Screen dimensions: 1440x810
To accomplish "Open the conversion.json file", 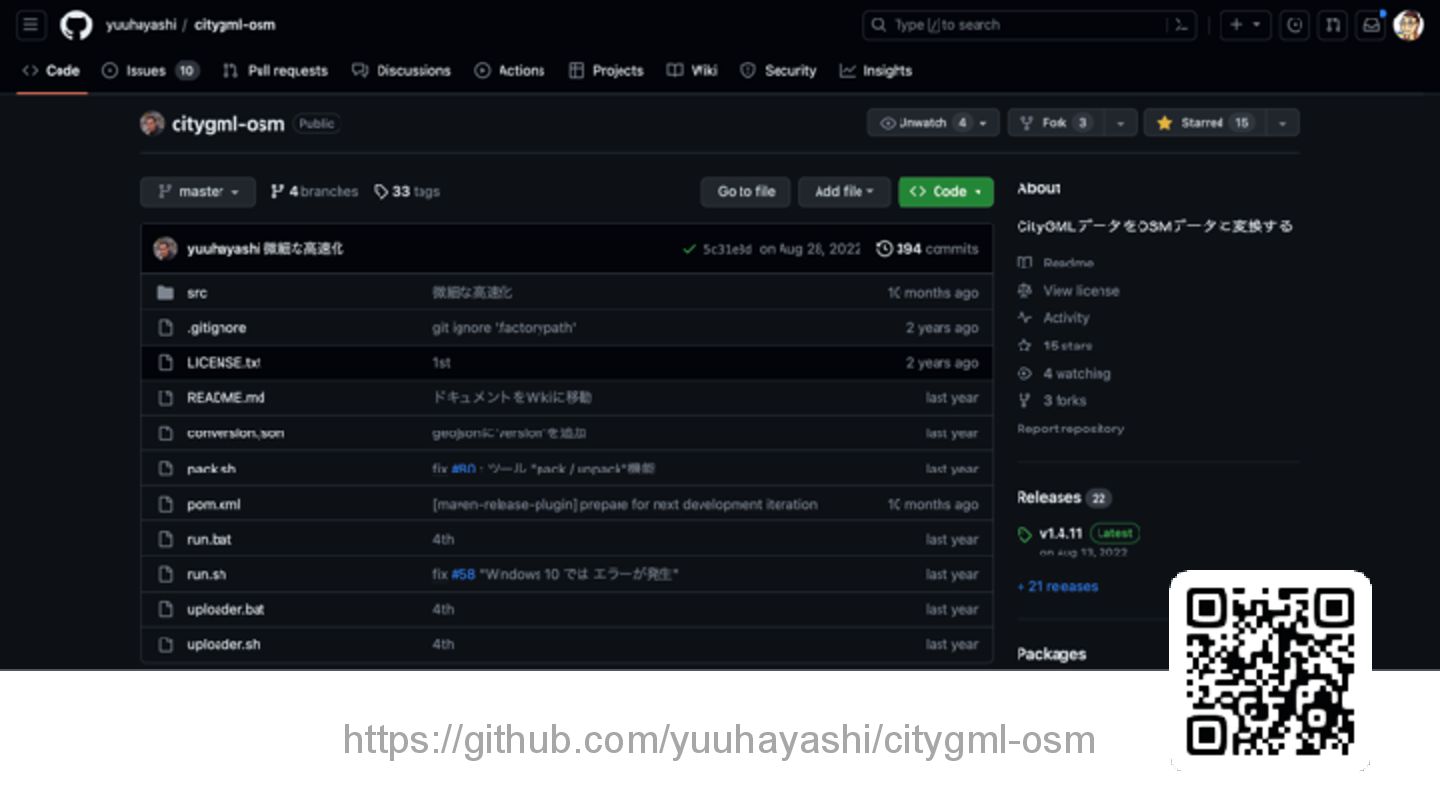I will pos(235,433).
